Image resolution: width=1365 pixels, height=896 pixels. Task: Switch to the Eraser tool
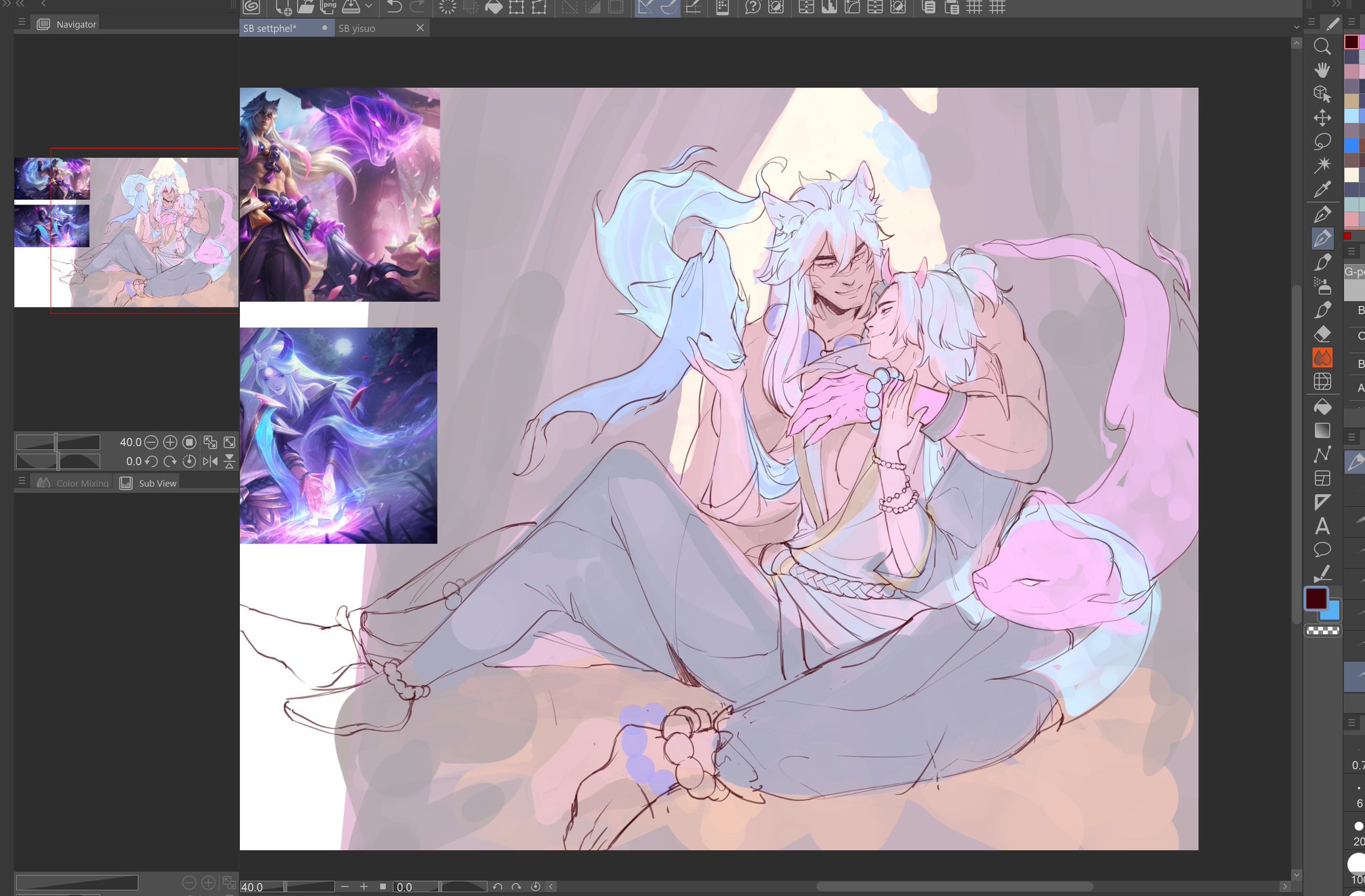tap(1323, 334)
